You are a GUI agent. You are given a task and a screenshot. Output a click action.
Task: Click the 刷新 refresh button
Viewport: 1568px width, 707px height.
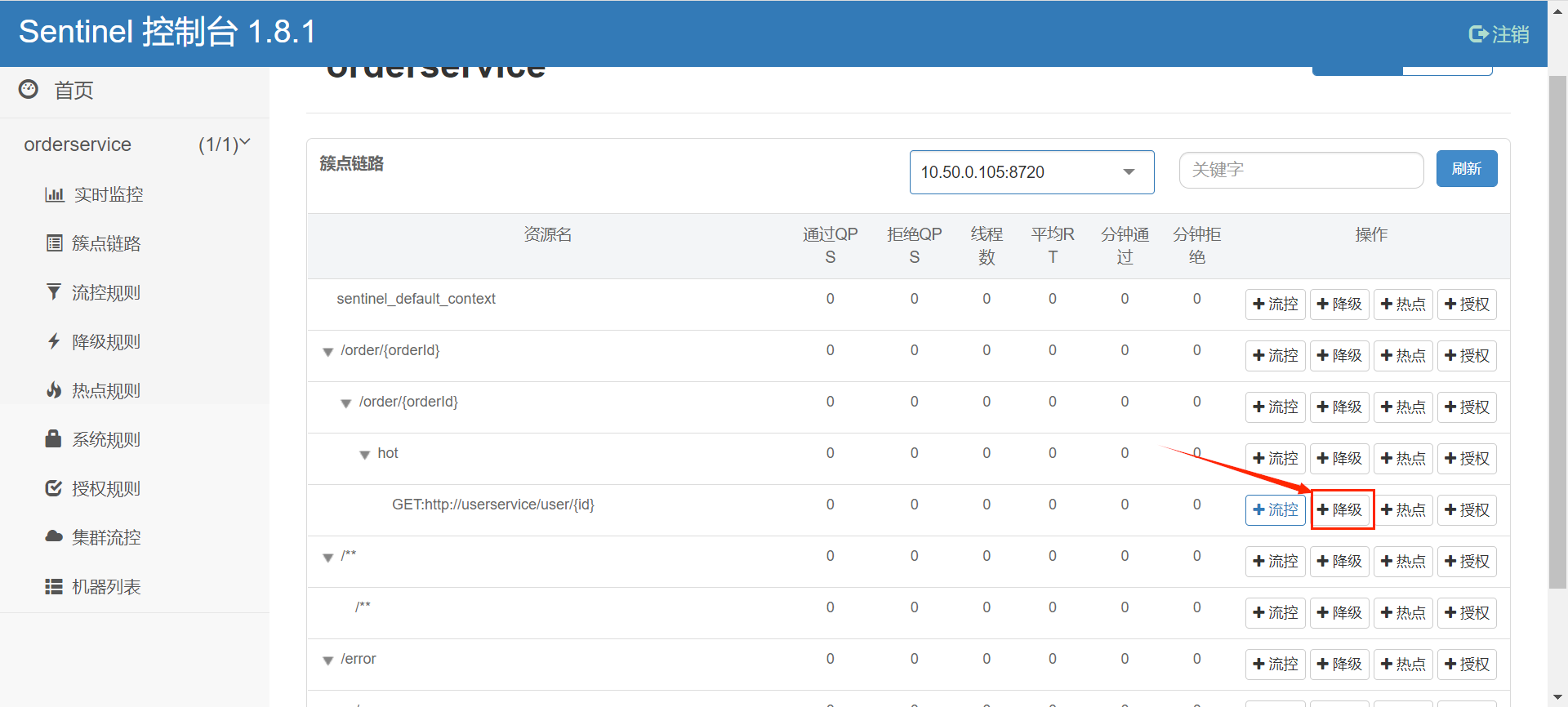[1466, 168]
